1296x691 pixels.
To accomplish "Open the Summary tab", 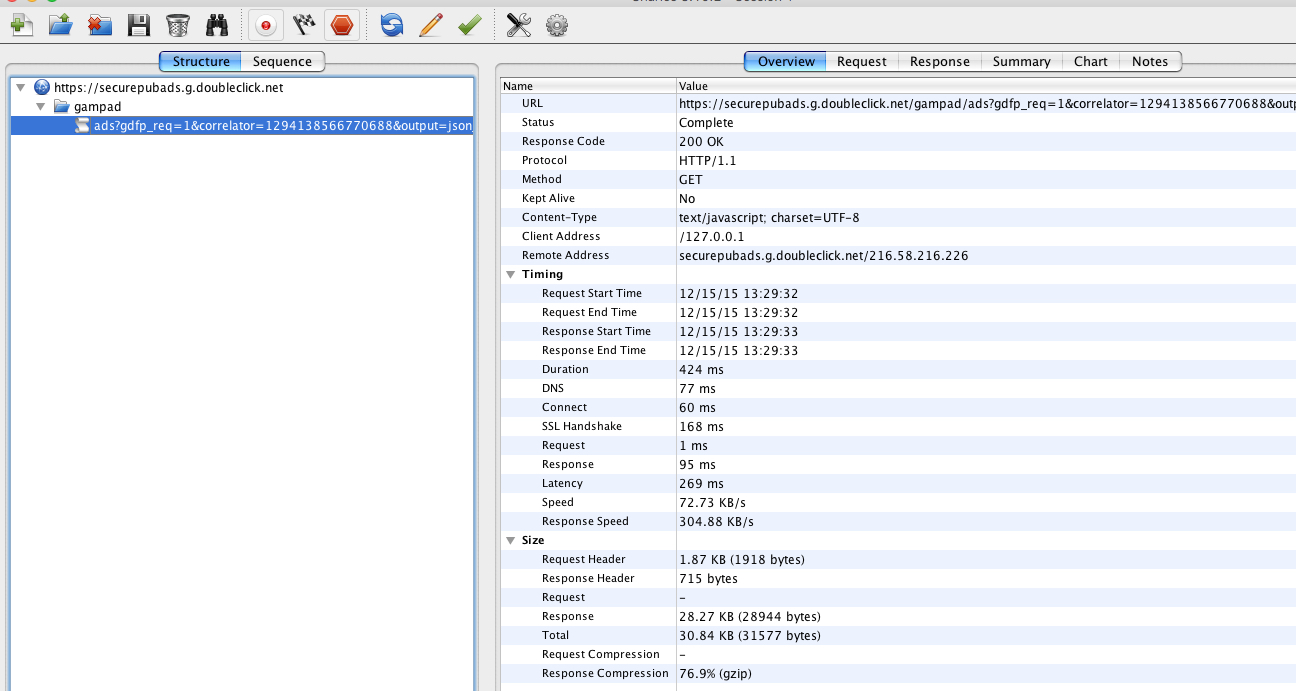I will point(1022,61).
